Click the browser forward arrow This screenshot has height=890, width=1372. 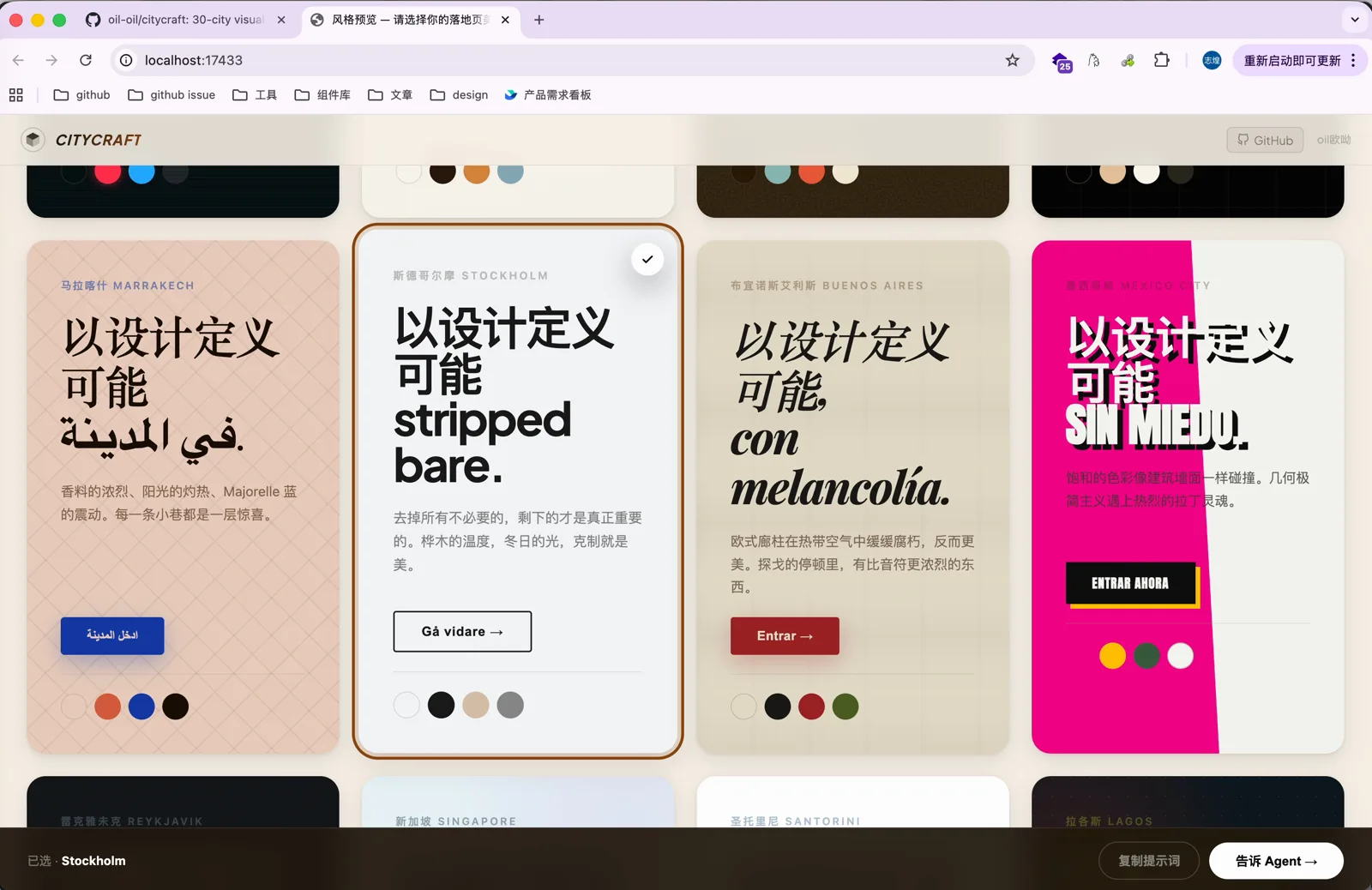[51, 60]
